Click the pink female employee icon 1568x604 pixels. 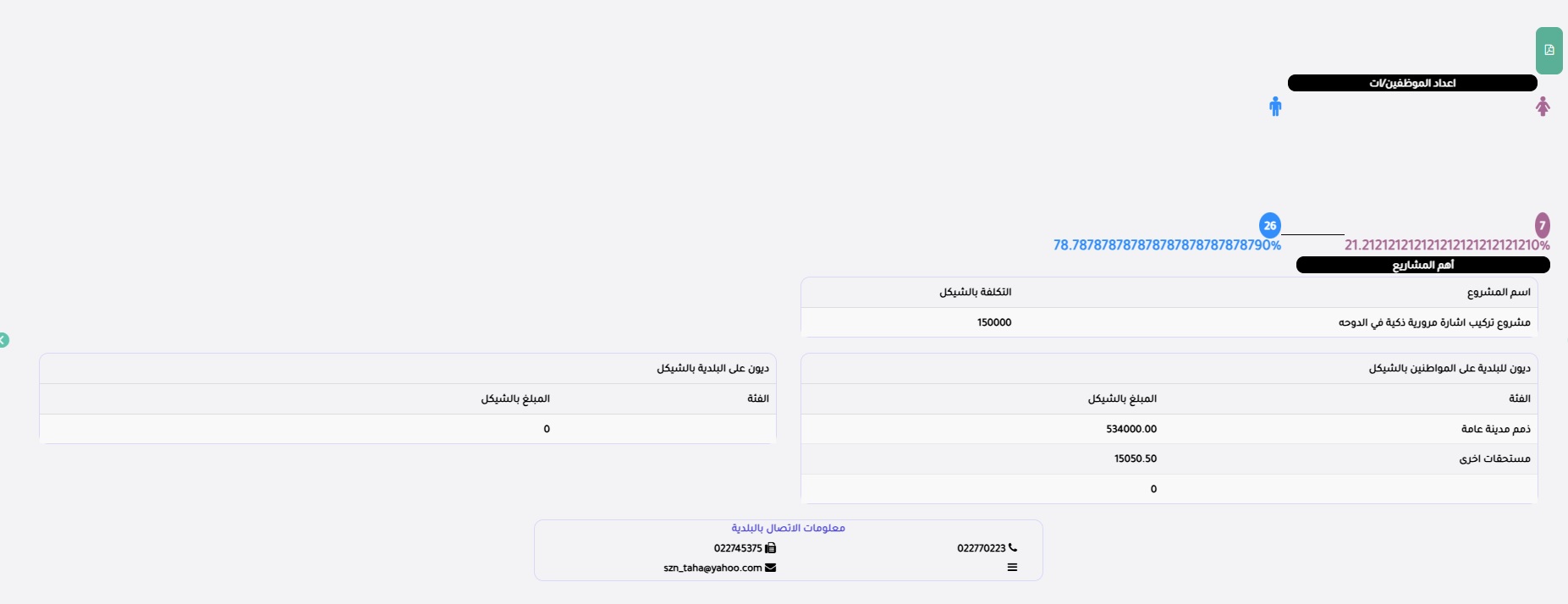[1543, 107]
